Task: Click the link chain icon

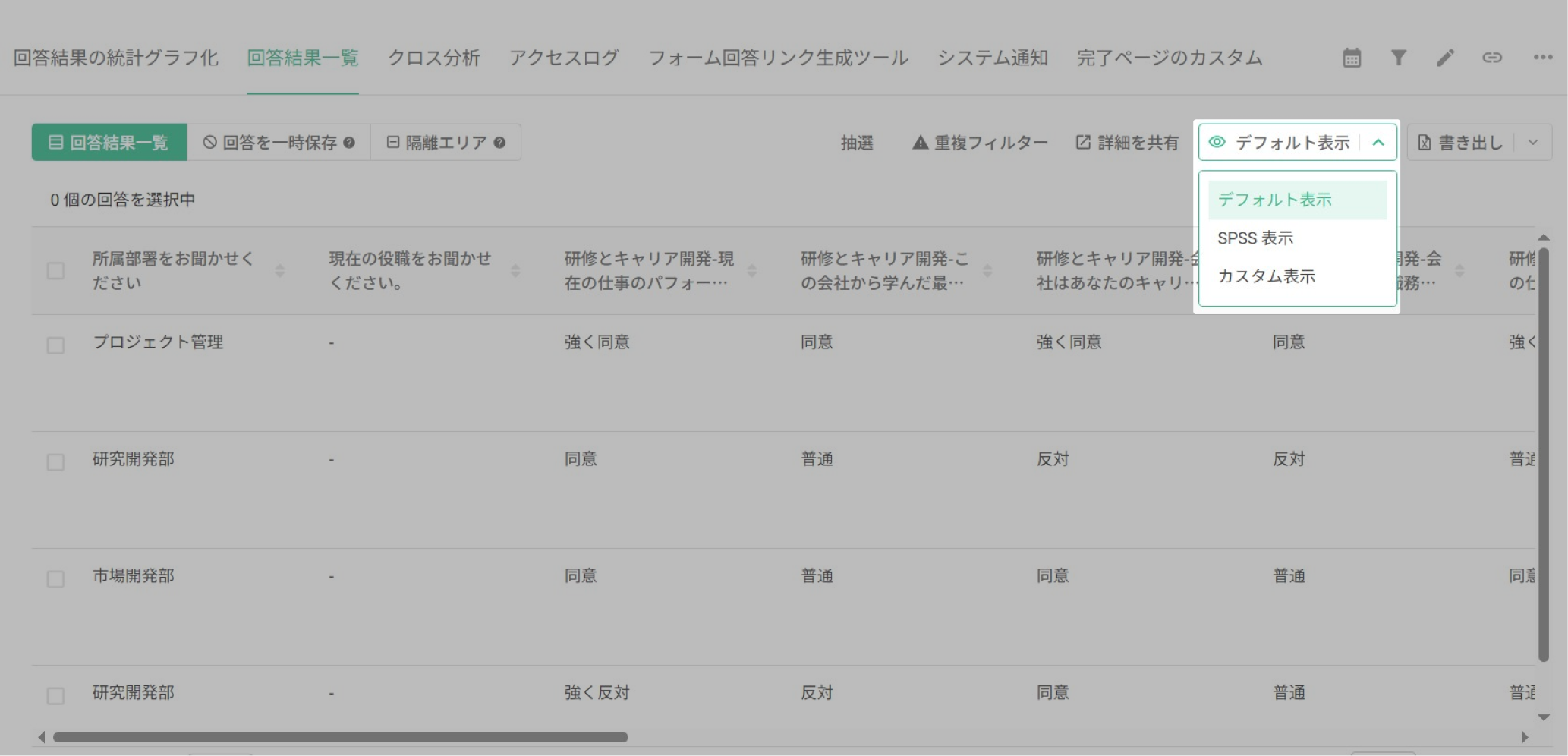Action: 1492,58
